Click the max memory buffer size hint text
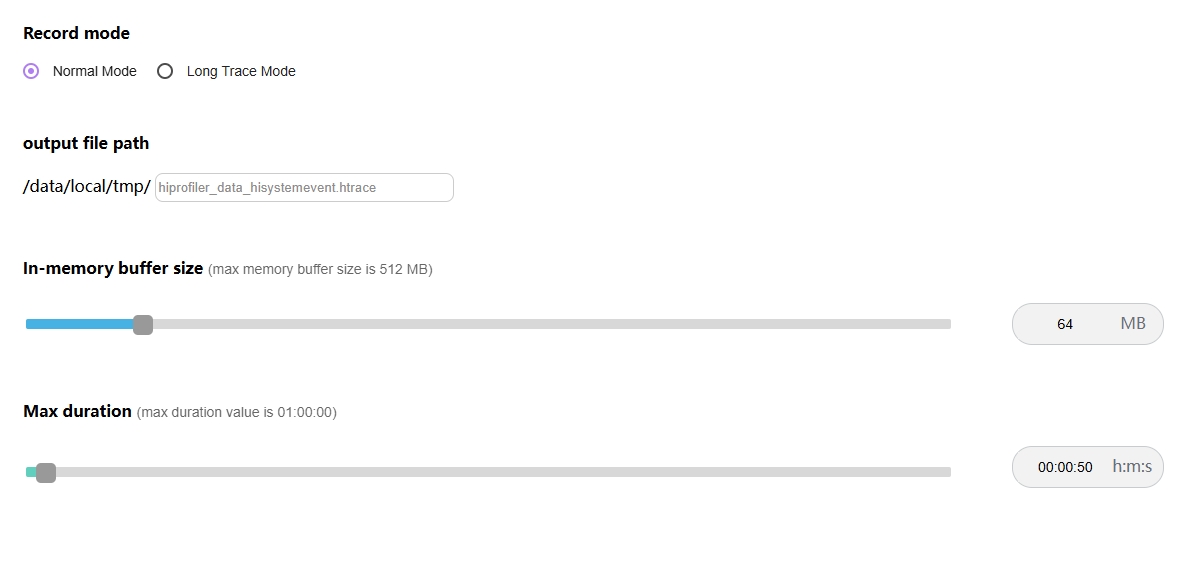This screenshot has height=566, width=1191. (320, 269)
